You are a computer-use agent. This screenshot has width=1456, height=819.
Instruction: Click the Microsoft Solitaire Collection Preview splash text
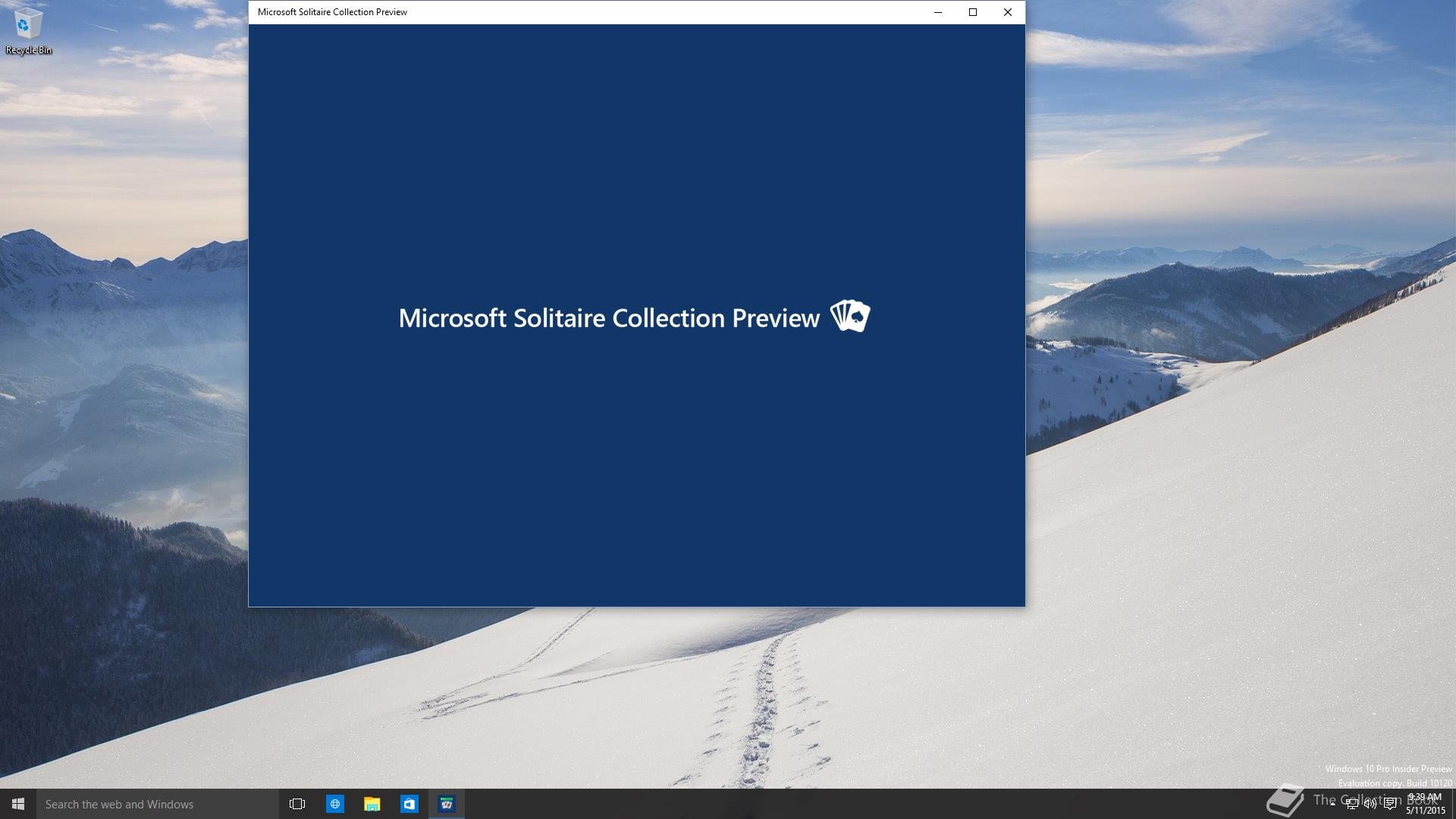coord(609,318)
